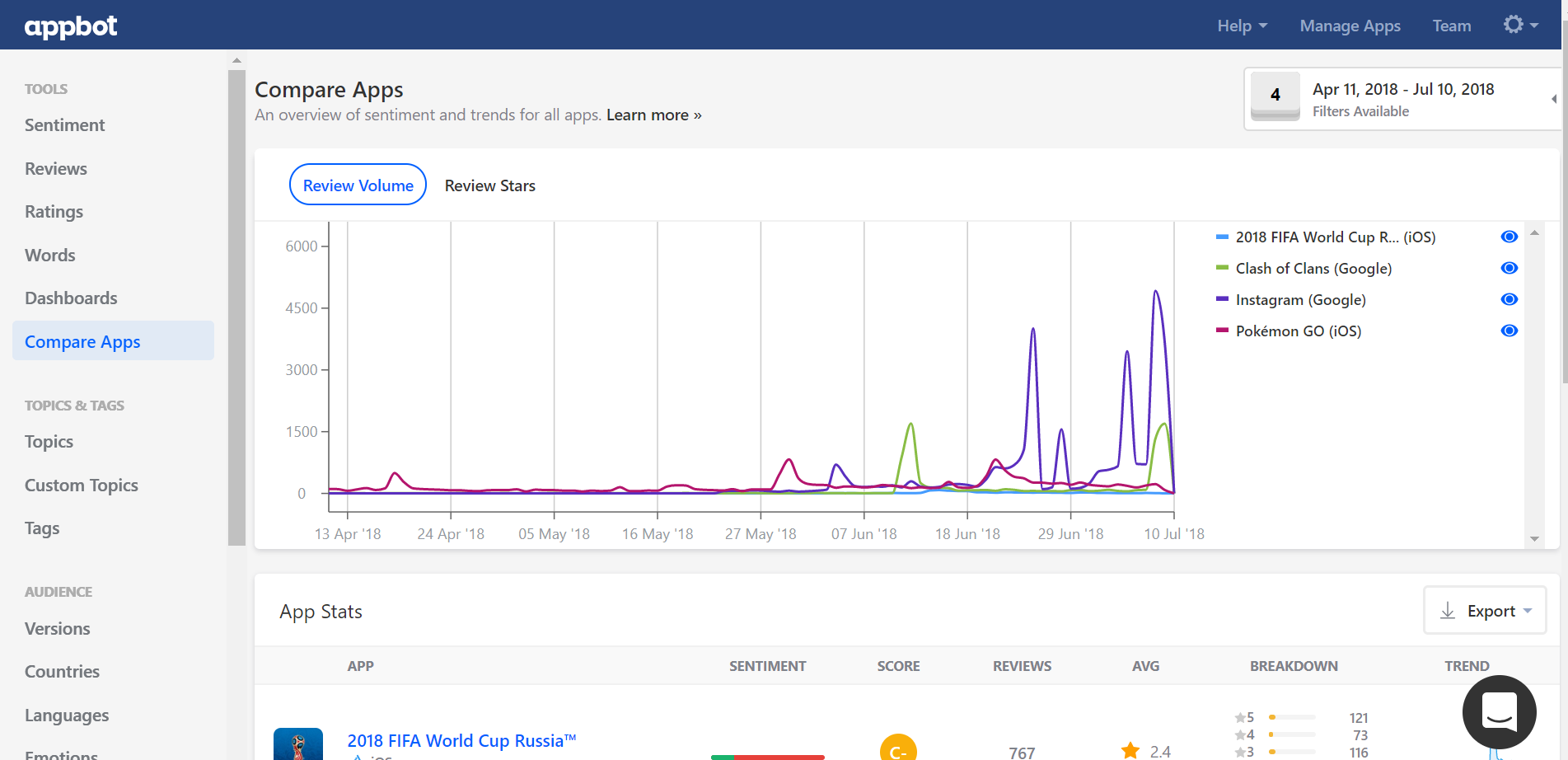Open Tags page
Viewport: 1568px width, 760px height.
pyautogui.click(x=41, y=528)
